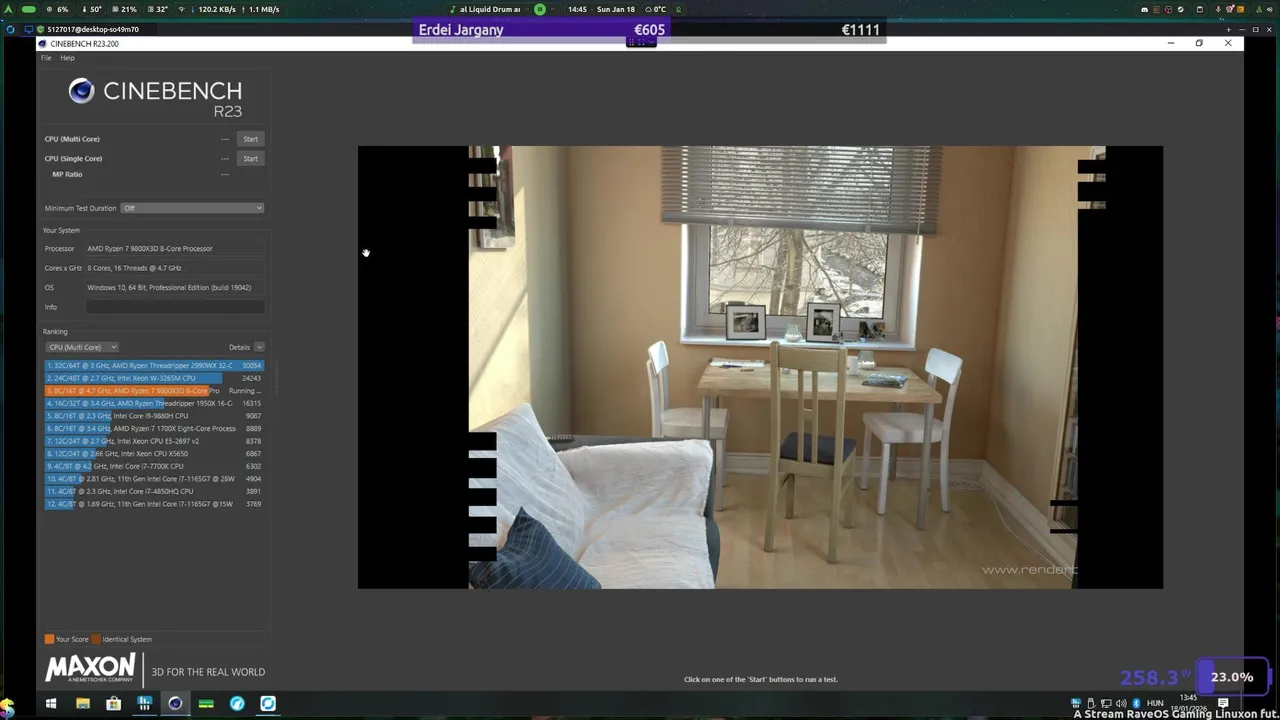Click the Cores x GHz value text
This screenshot has height=720, width=1280.
(x=134, y=268)
